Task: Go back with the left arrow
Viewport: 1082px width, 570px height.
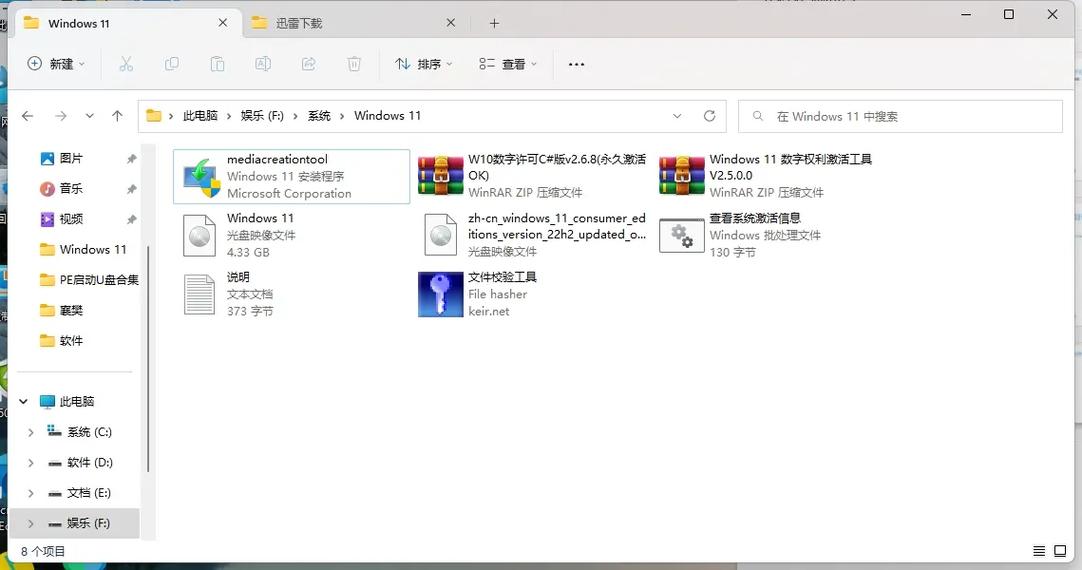Action: coord(28,116)
